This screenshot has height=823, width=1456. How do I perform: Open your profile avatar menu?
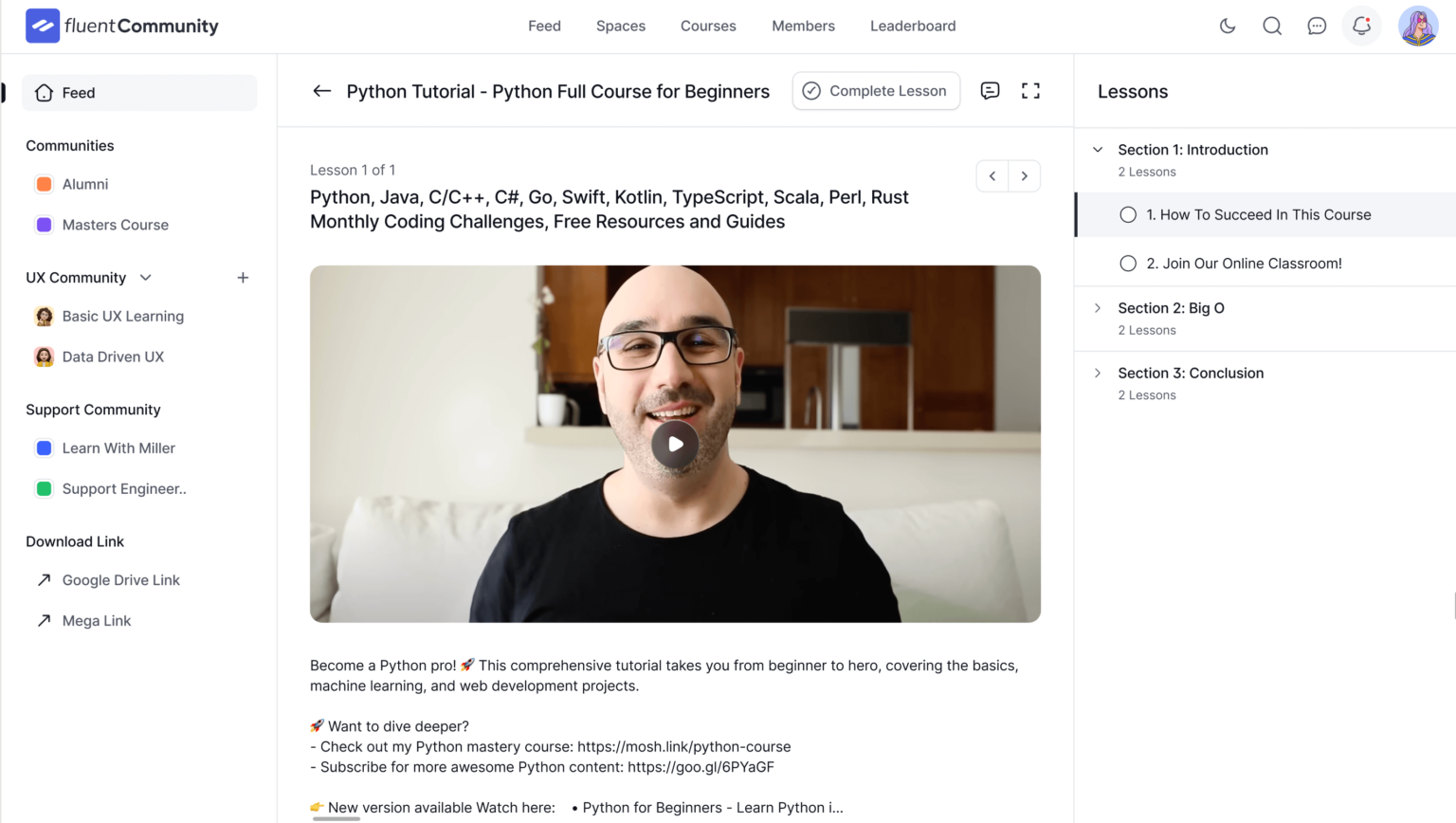click(1417, 26)
